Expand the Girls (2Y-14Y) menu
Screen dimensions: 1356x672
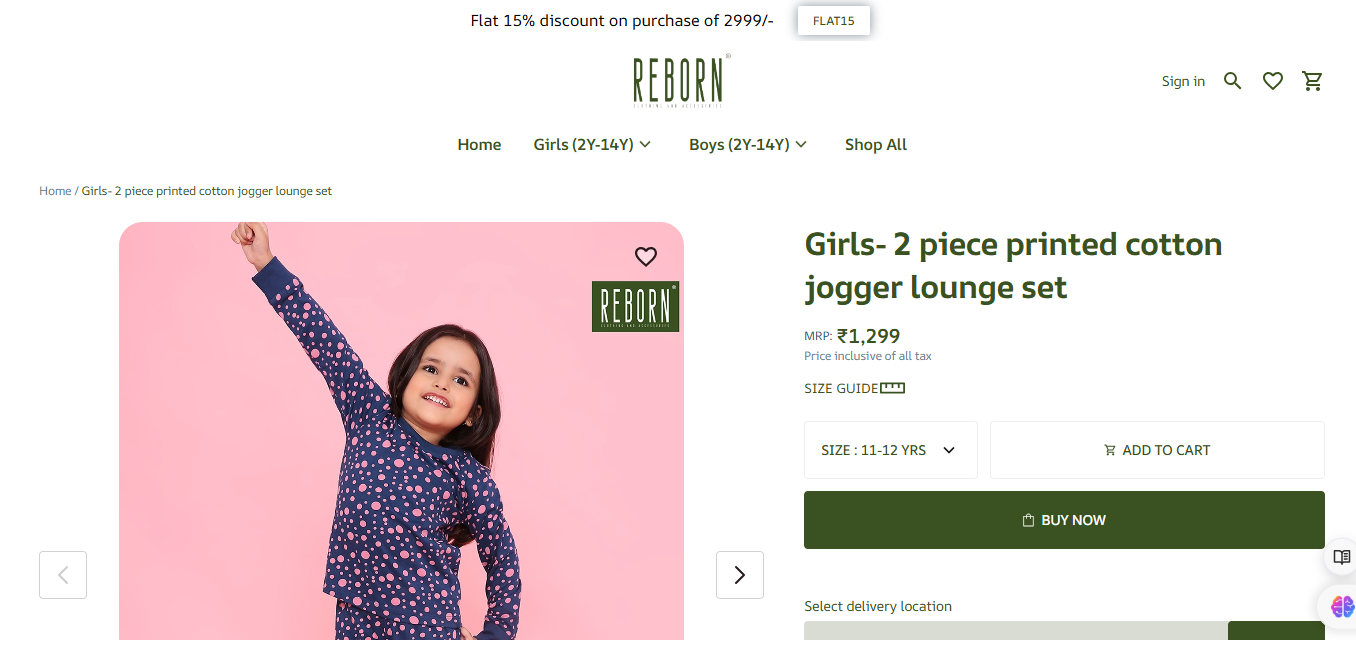coord(592,145)
